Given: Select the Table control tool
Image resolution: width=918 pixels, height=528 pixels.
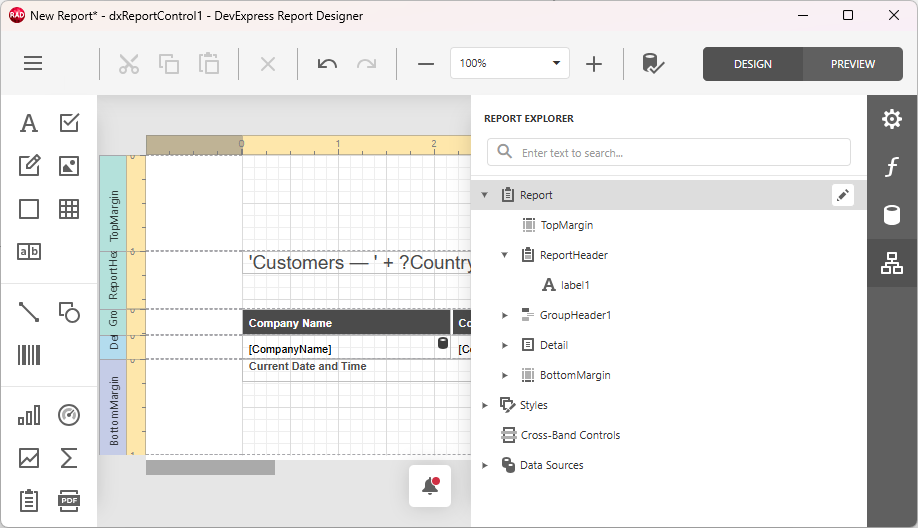Looking at the screenshot, I should click(69, 209).
